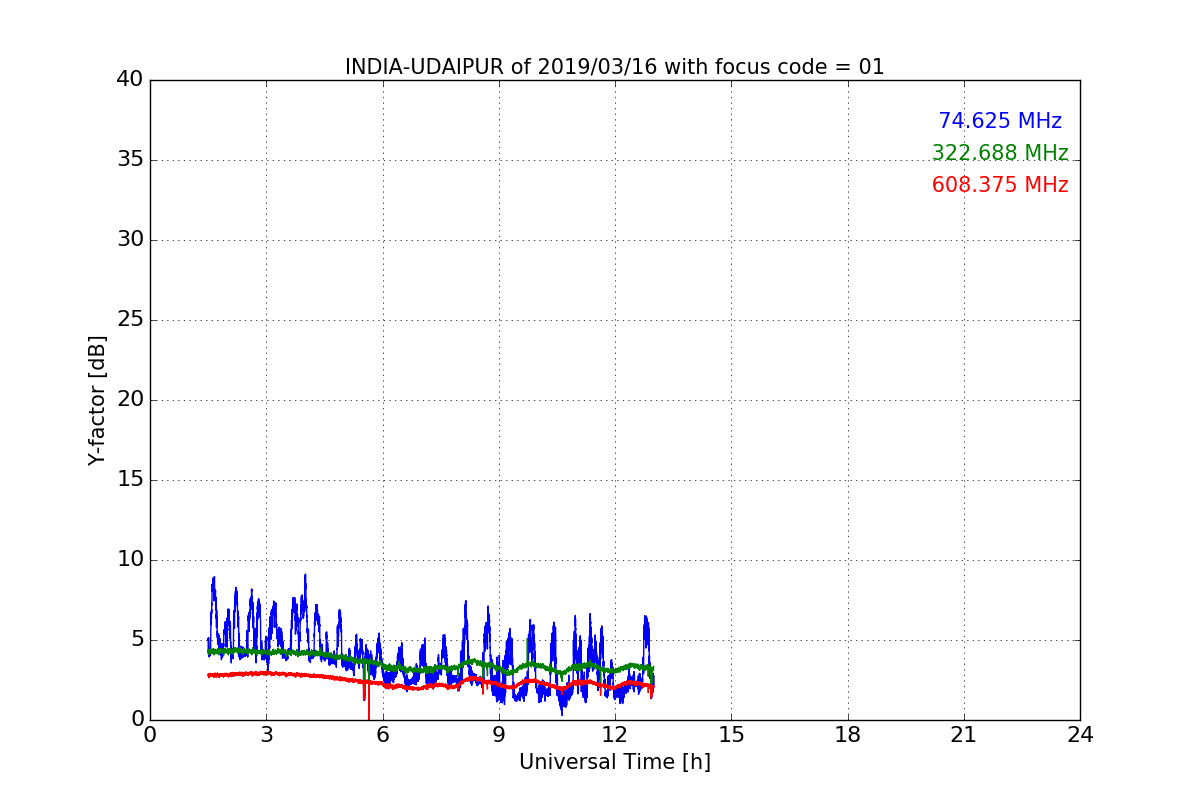Click the x-axis tick label 21
Screen dimensions: 1200x800
[x=963, y=735]
